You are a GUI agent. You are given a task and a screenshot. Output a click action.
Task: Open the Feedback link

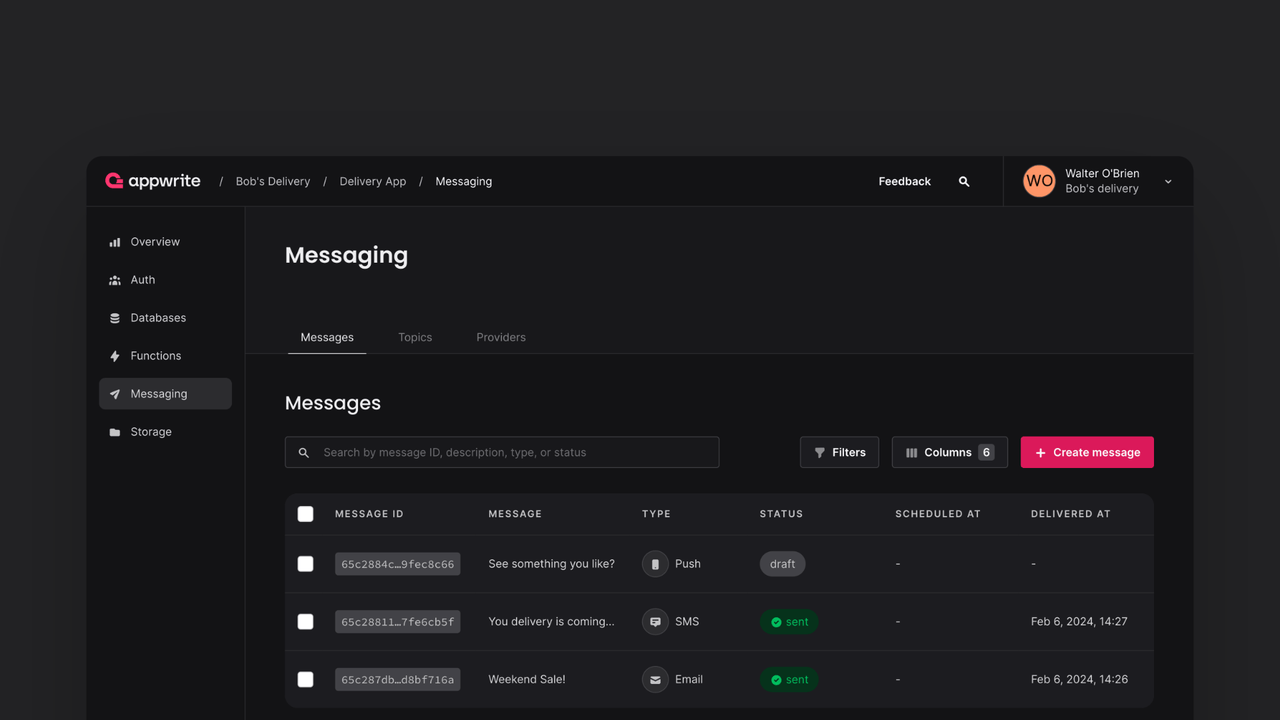pos(904,181)
